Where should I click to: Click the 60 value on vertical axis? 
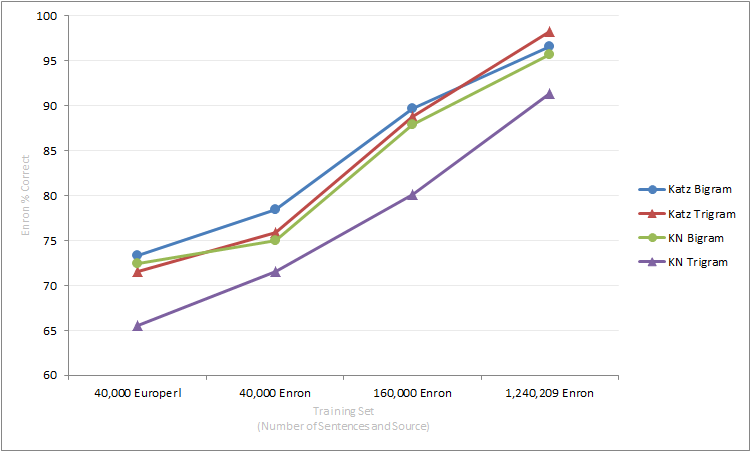click(x=50, y=376)
